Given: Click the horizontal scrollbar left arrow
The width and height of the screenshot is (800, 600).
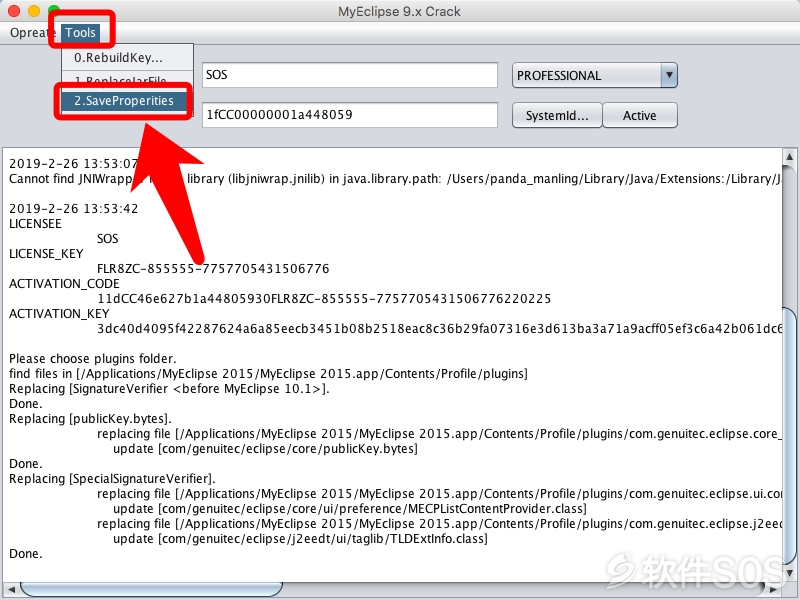Looking at the screenshot, I should click(11, 589).
